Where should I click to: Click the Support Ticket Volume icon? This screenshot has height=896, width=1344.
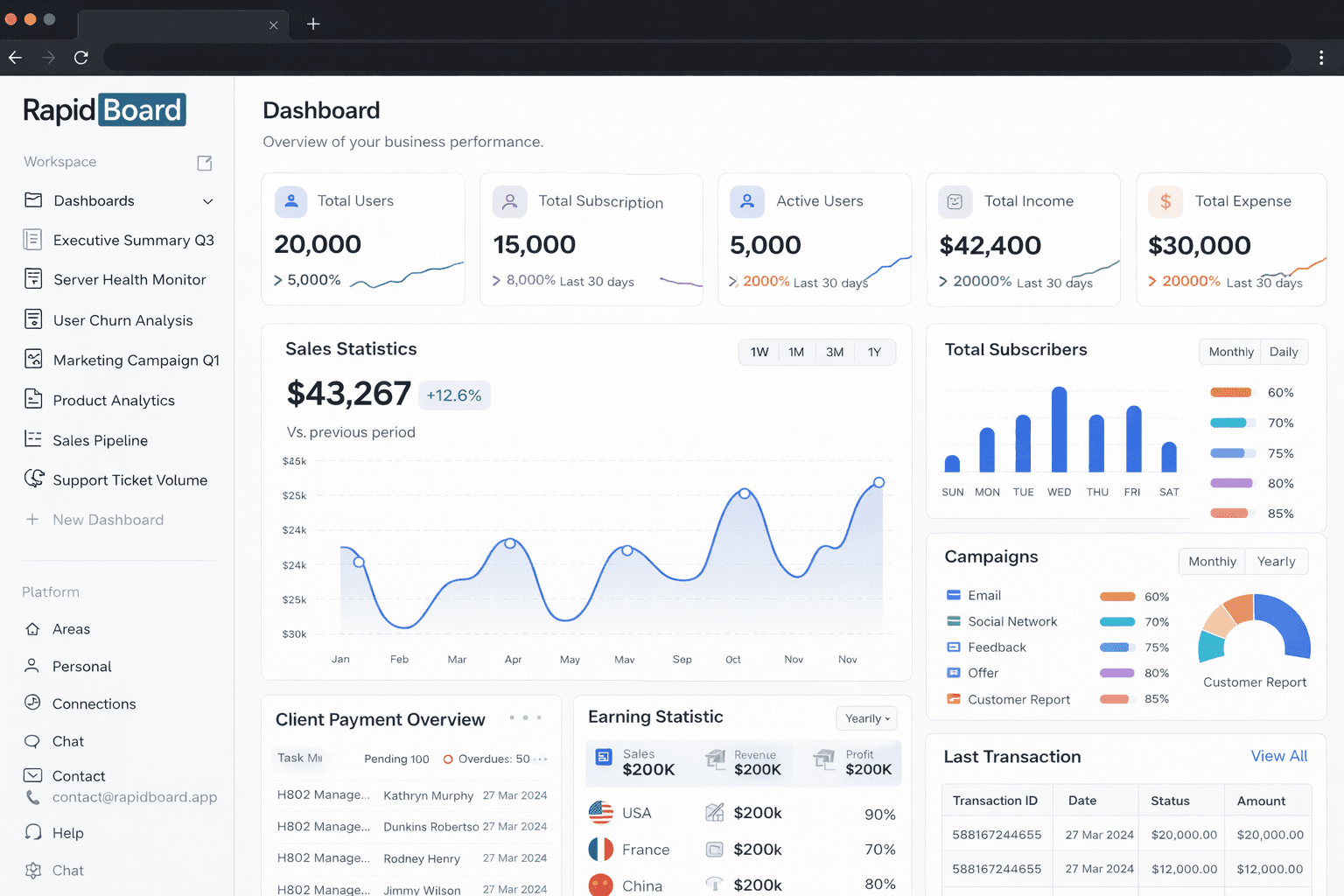(34, 479)
